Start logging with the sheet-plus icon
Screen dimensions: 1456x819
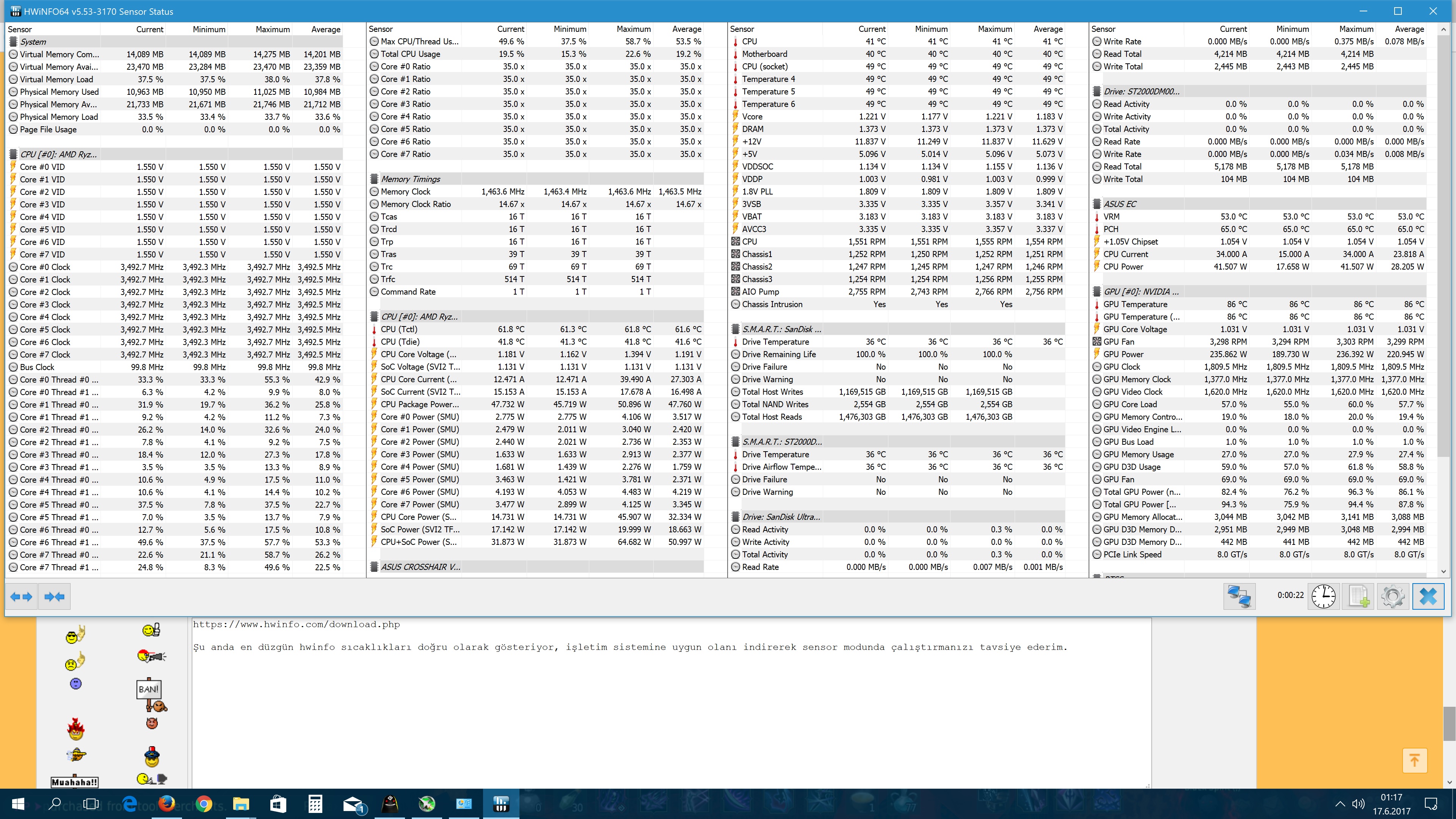click(1358, 596)
